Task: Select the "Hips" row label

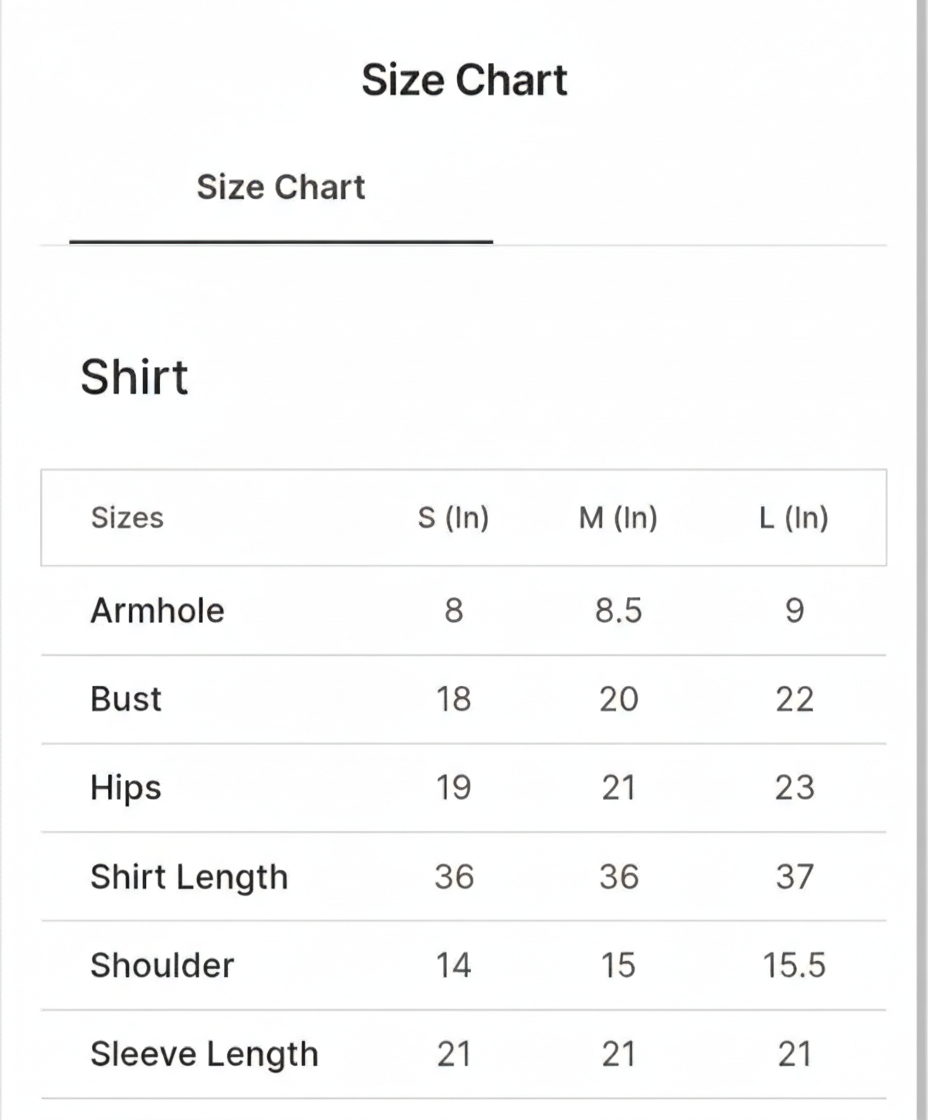Action: pos(126,788)
